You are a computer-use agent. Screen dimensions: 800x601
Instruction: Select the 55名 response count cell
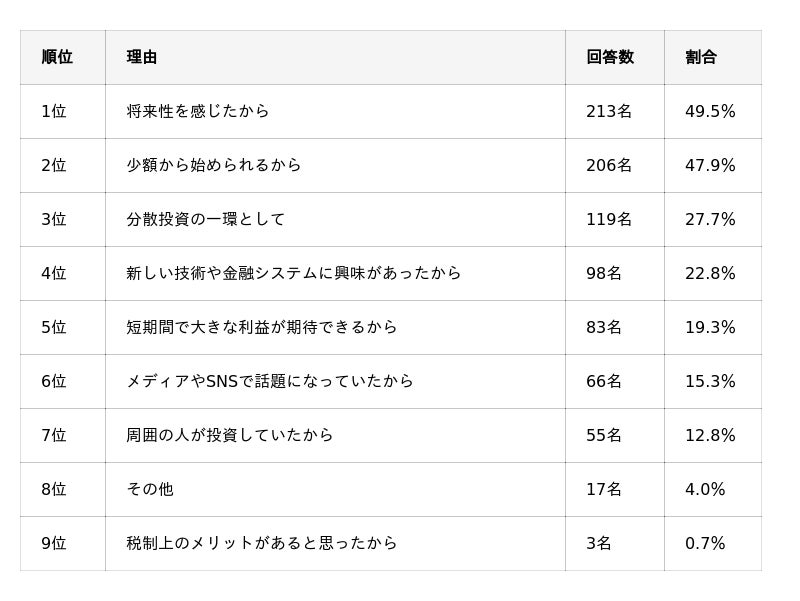click(604, 435)
